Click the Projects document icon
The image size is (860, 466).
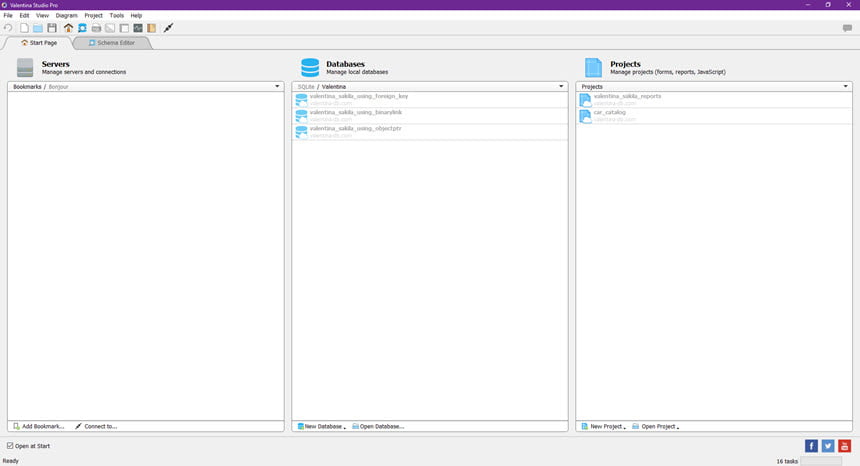coord(593,67)
